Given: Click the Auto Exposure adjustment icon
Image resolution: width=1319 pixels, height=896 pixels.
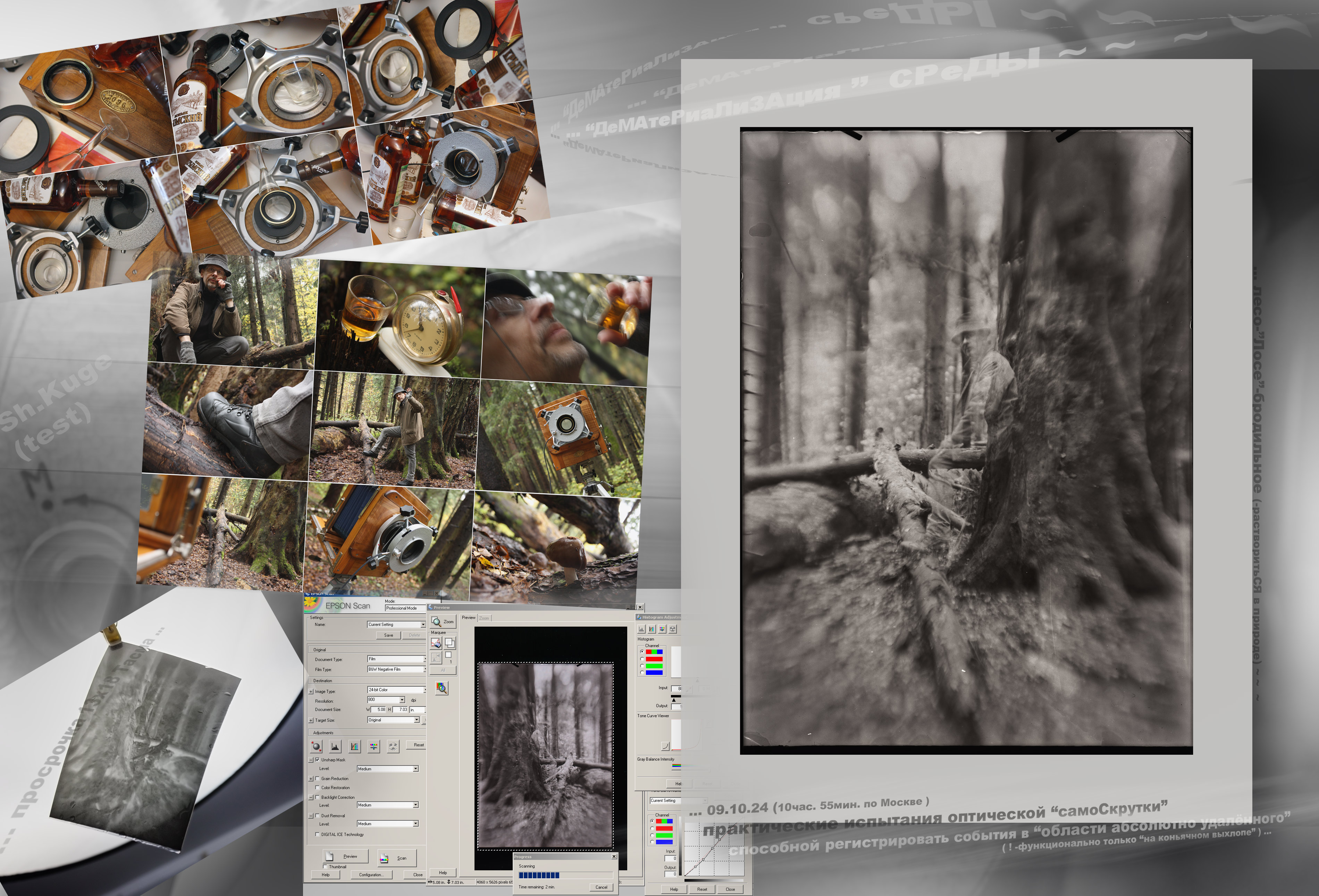Looking at the screenshot, I should pos(316,746).
